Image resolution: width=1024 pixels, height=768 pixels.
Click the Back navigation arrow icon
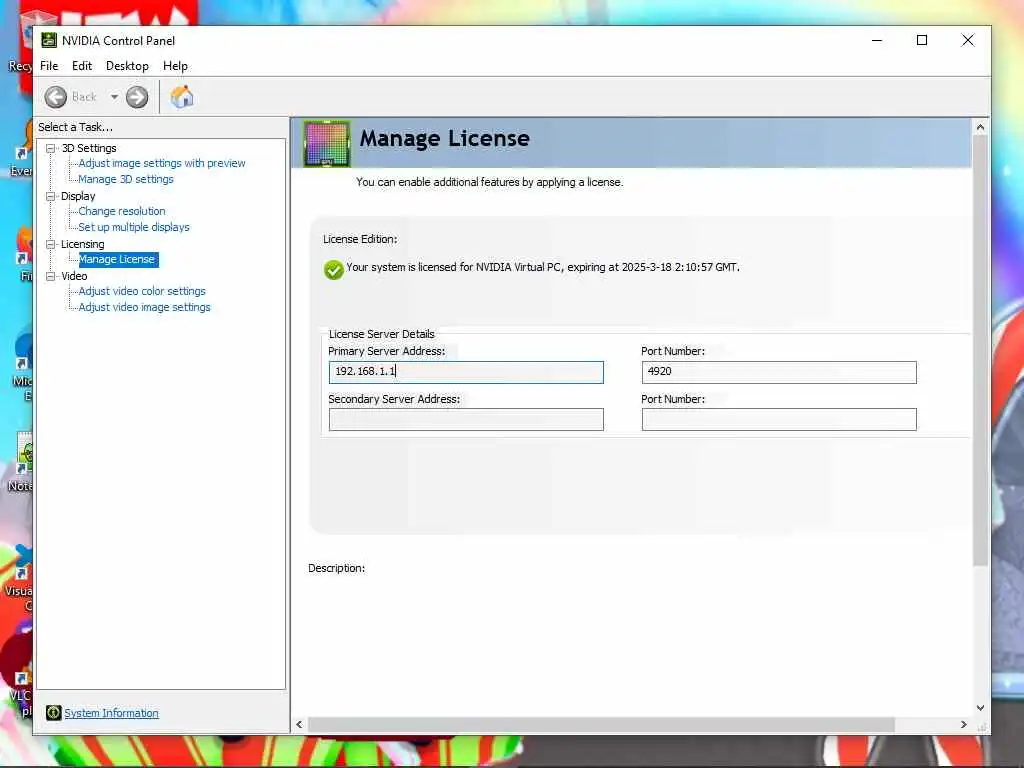coord(56,97)
